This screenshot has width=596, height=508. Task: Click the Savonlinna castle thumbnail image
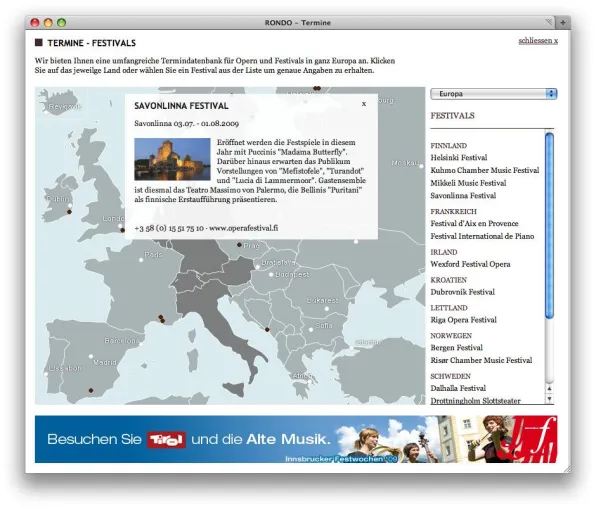tap(172, 159)
